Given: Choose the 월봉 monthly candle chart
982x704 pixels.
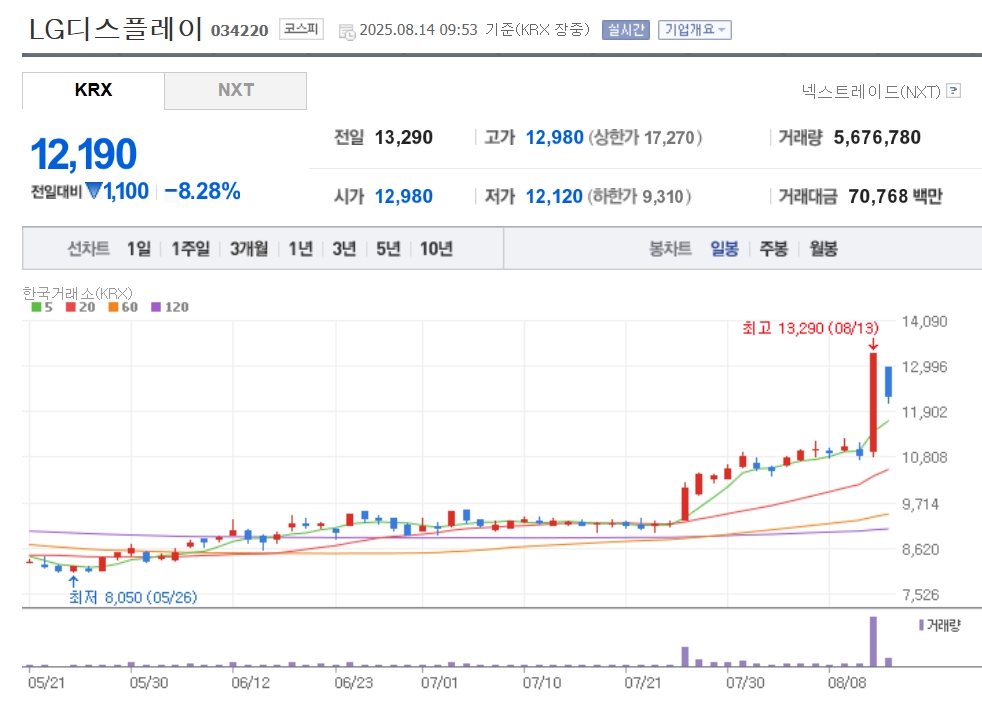Looking at the screenshot, I should 823,249.
